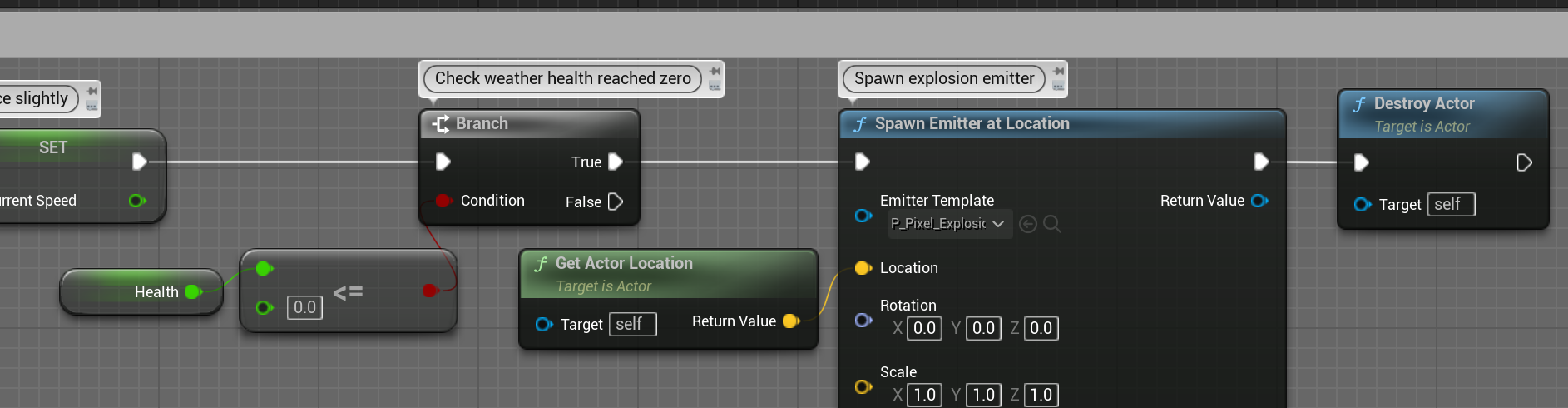Screen dimensions: 1568x408
Task: Click the red boolean output of <= node
Action: click(x=430, y=291)
